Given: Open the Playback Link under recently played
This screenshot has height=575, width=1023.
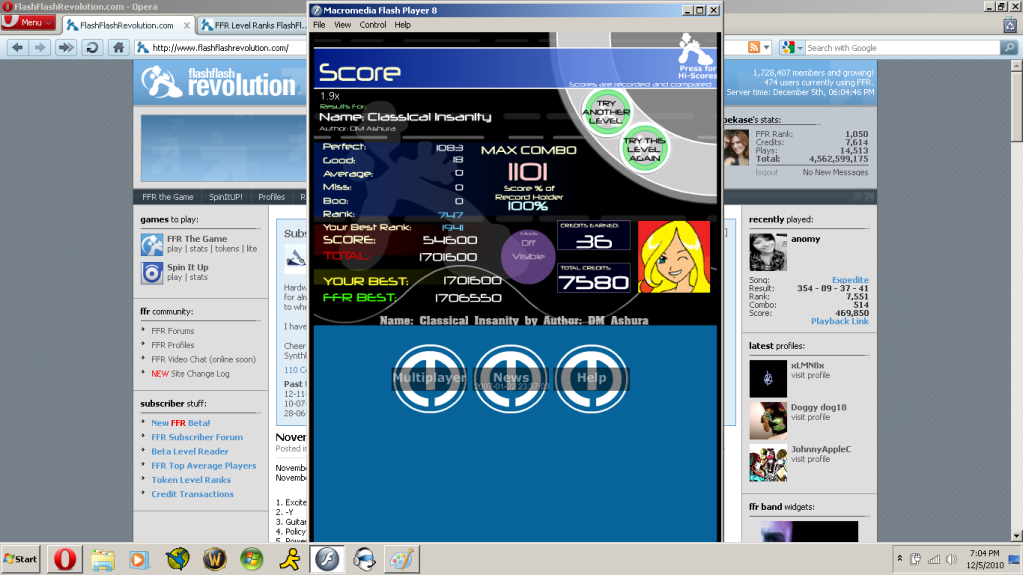Looking at the screenshot, I should 839,321.
